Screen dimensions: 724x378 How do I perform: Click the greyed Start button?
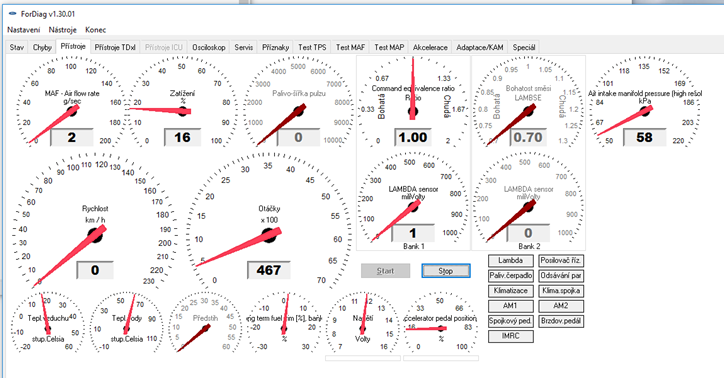(x=385, y=271)
